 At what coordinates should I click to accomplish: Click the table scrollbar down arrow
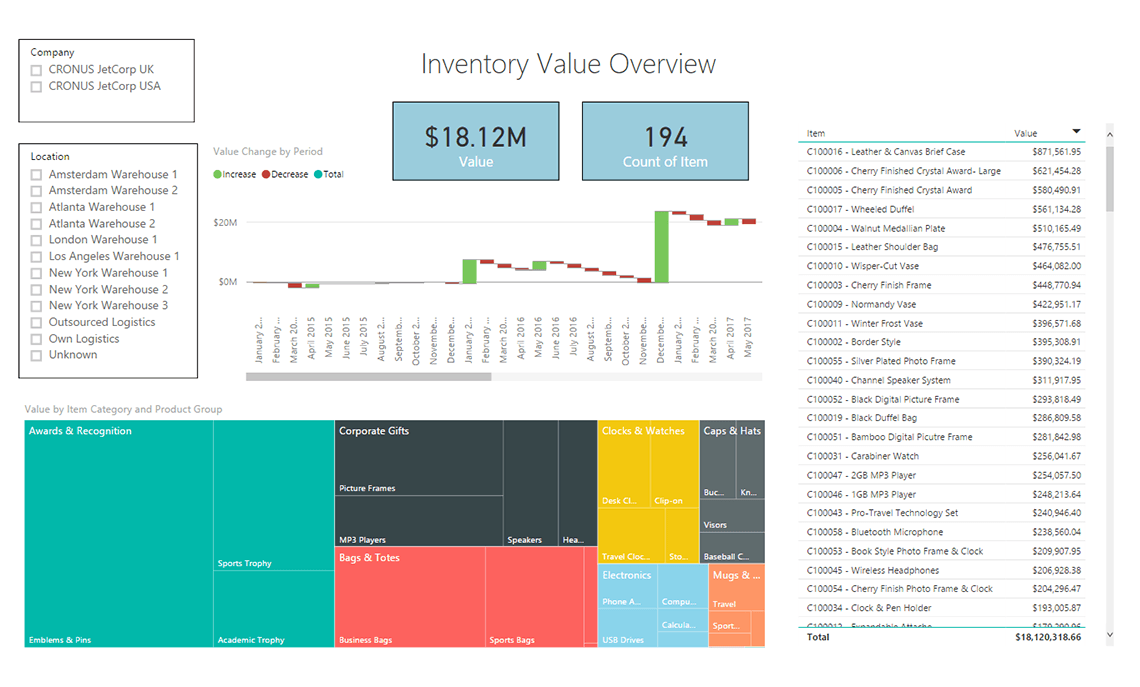click(x=1109, y=635)
